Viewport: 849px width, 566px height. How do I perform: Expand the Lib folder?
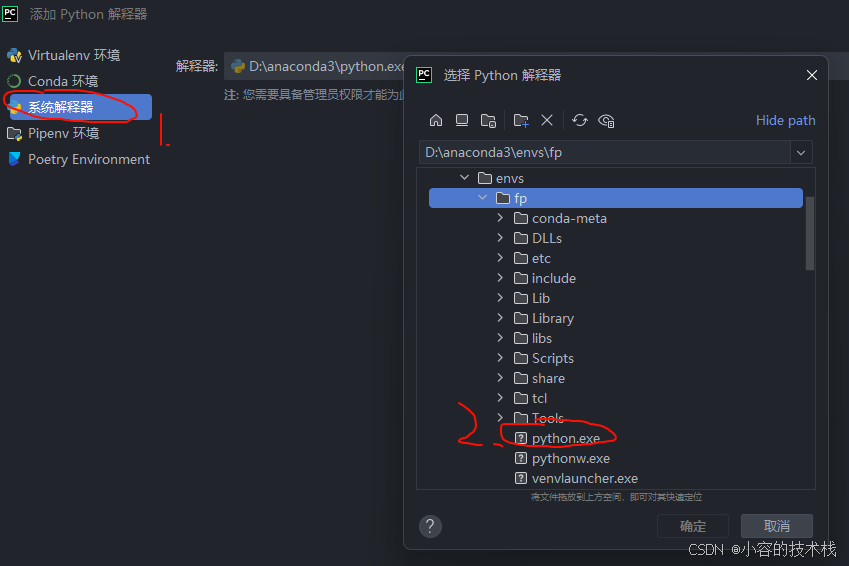(500, 298)
